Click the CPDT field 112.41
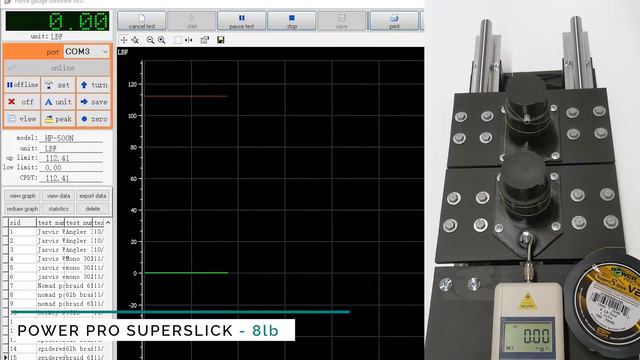This screenshot has height=360, width=640. (71, 178)
